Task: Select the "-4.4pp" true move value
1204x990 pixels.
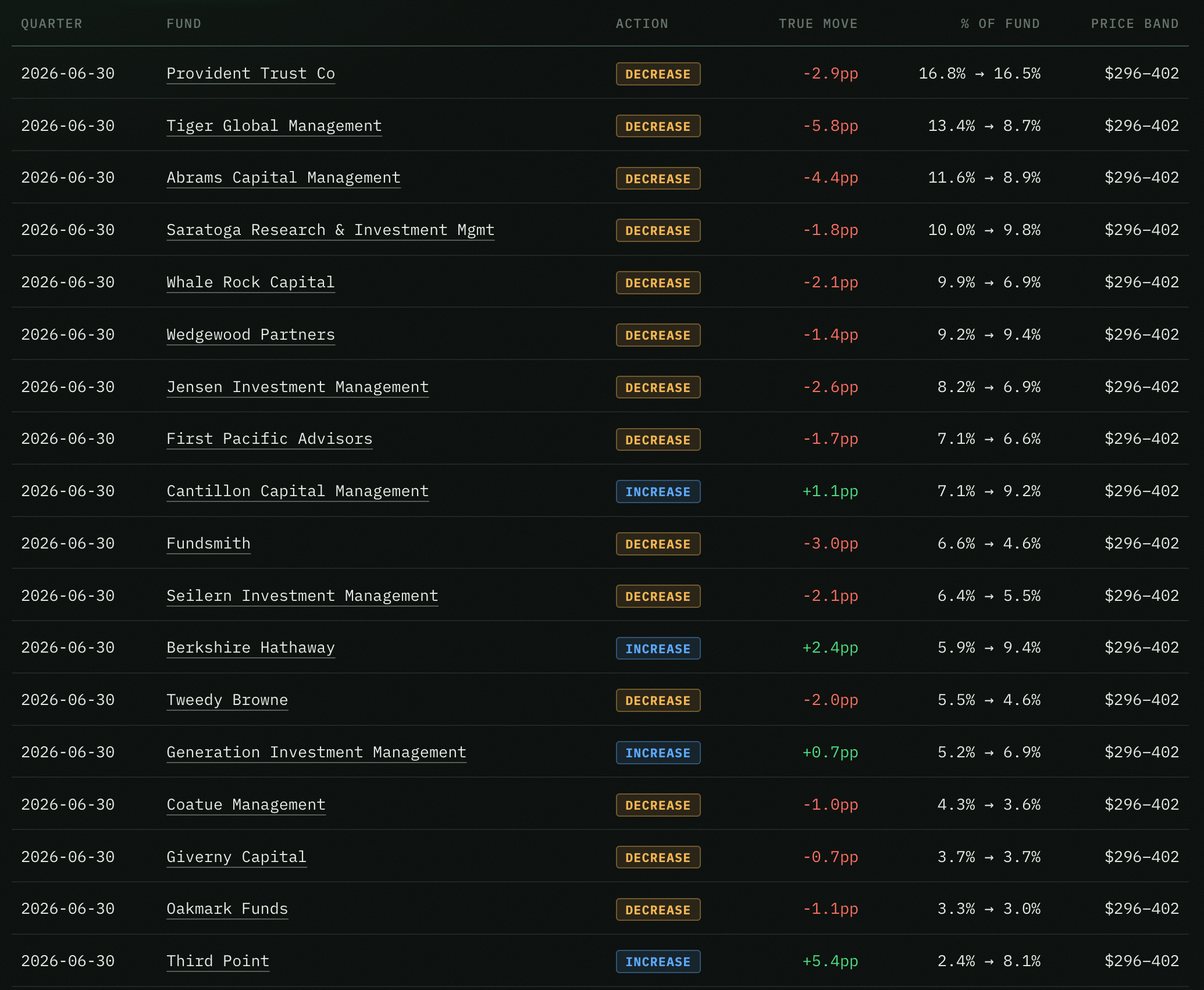Action: coord(831,178)
